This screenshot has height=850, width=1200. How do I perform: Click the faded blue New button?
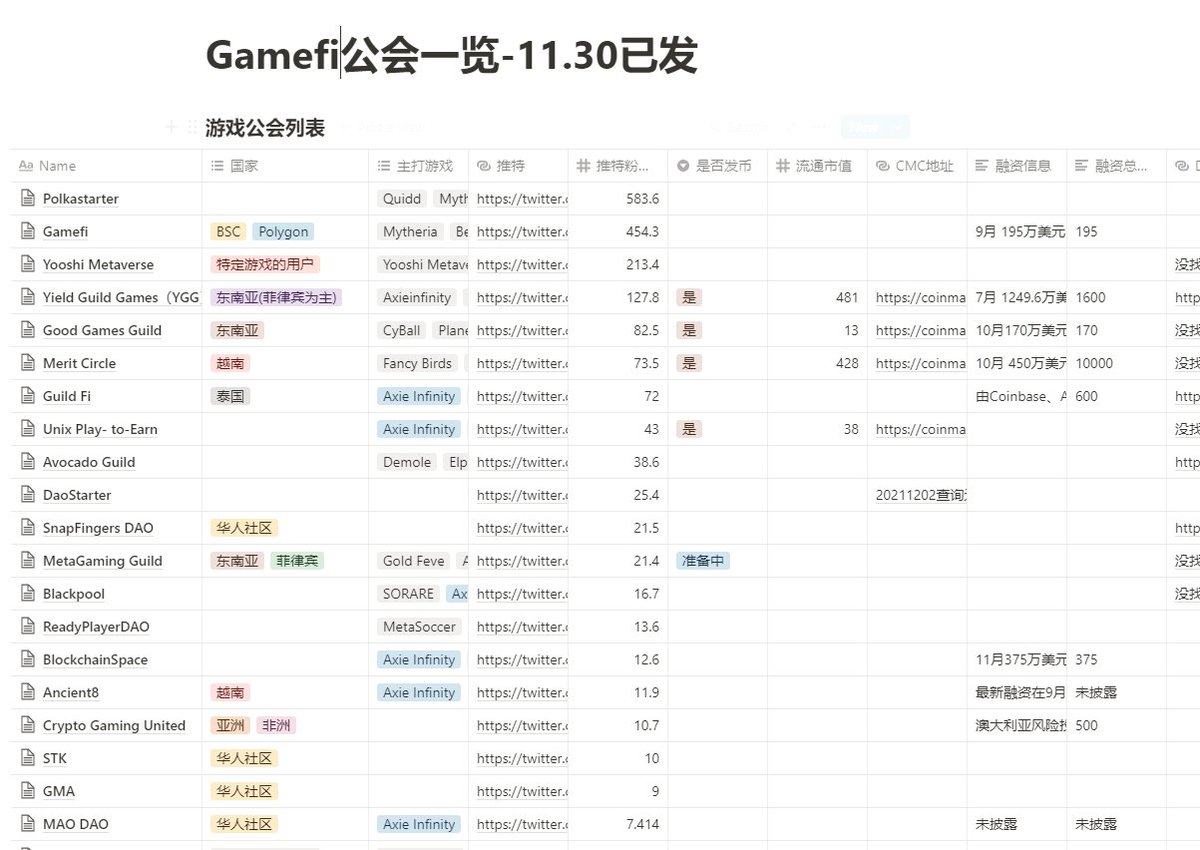(x=876, y=127)
